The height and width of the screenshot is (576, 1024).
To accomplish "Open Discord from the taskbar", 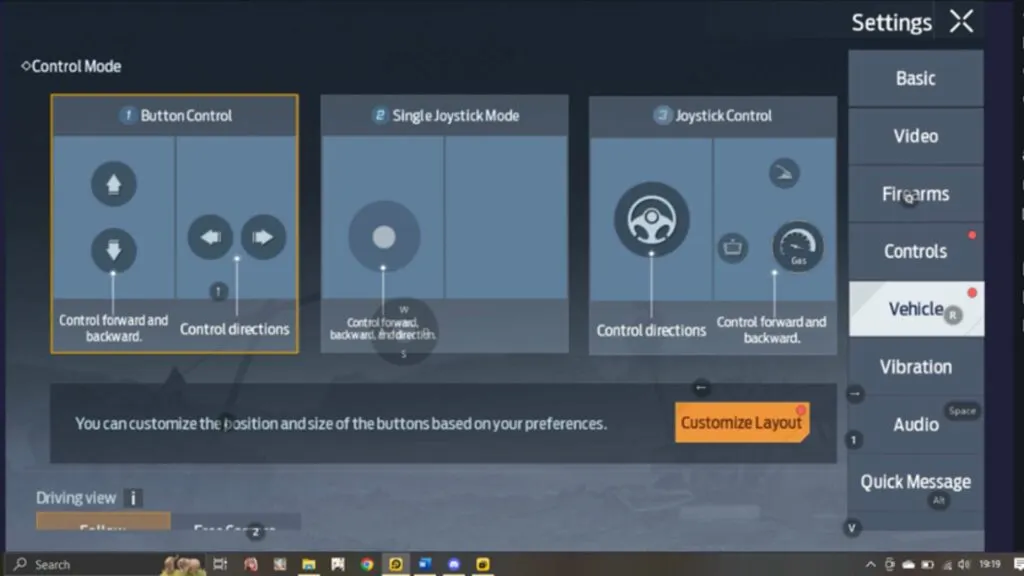I will coord(454,564).
